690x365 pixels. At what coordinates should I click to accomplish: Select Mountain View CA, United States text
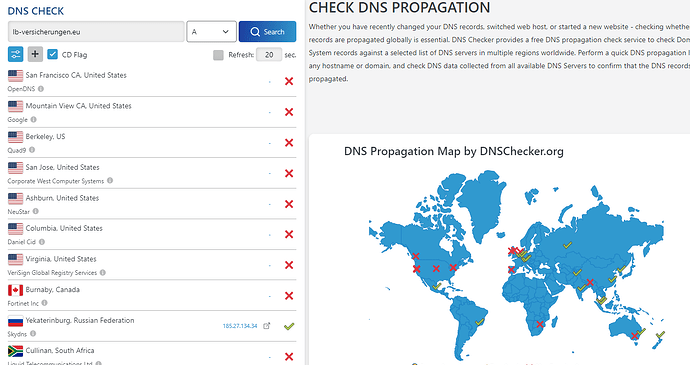[x=78, y=106]
